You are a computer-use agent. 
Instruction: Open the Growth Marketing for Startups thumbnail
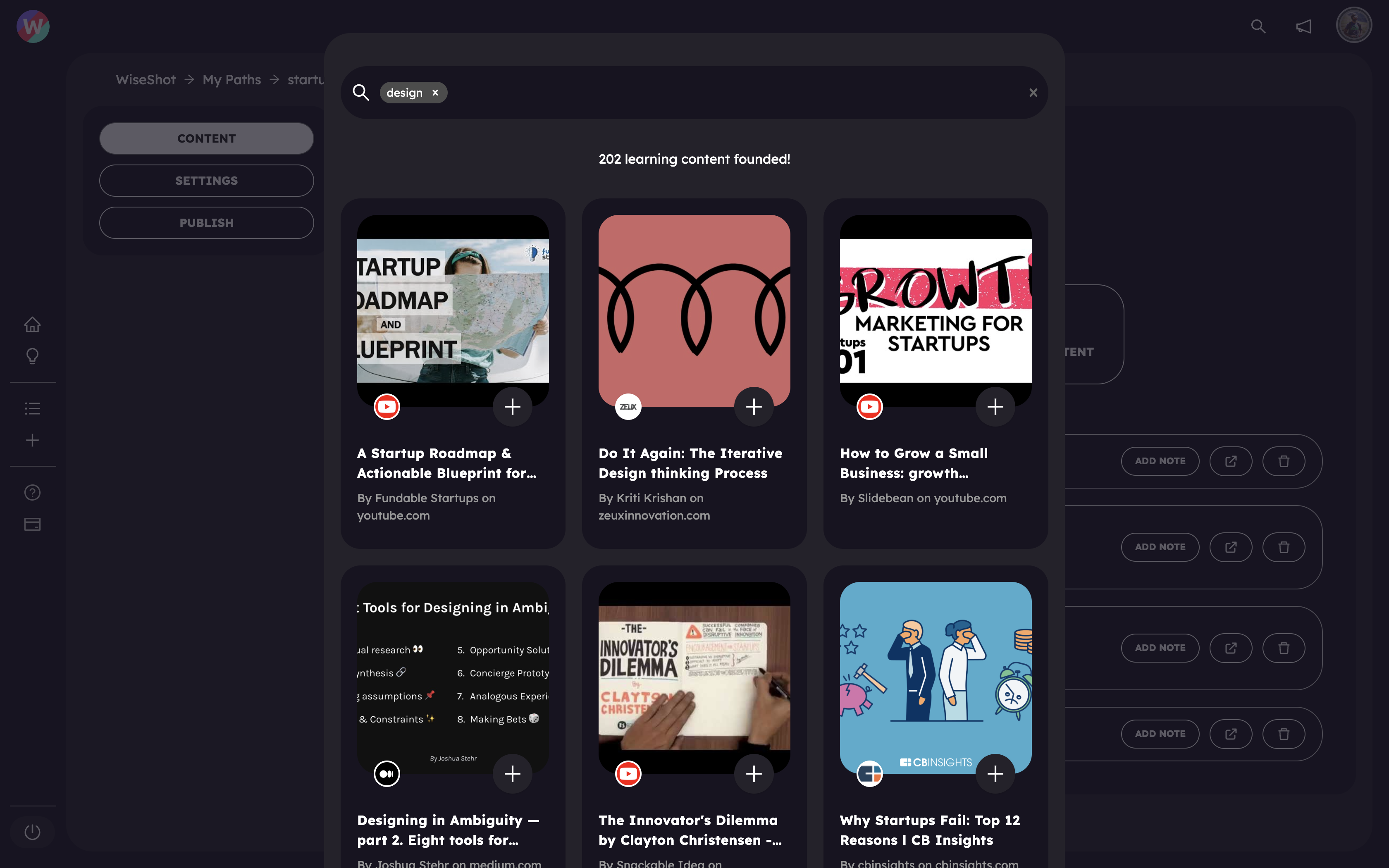936,310
